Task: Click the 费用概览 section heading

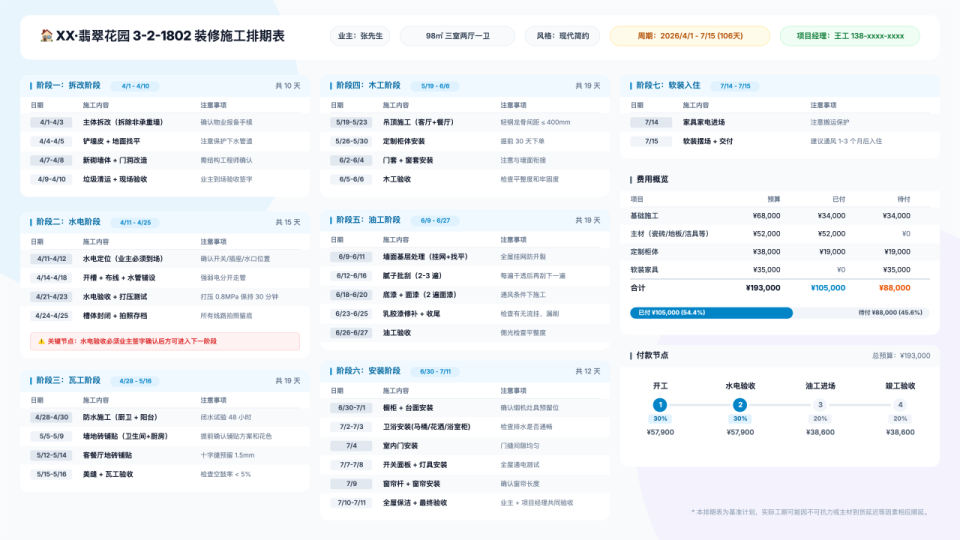Action: pos(652,179)
